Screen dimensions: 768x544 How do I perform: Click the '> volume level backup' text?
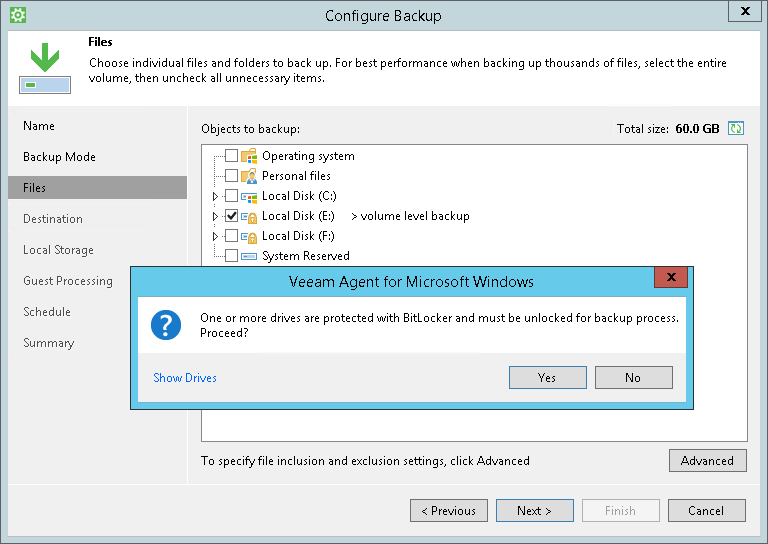coord(410,216)
